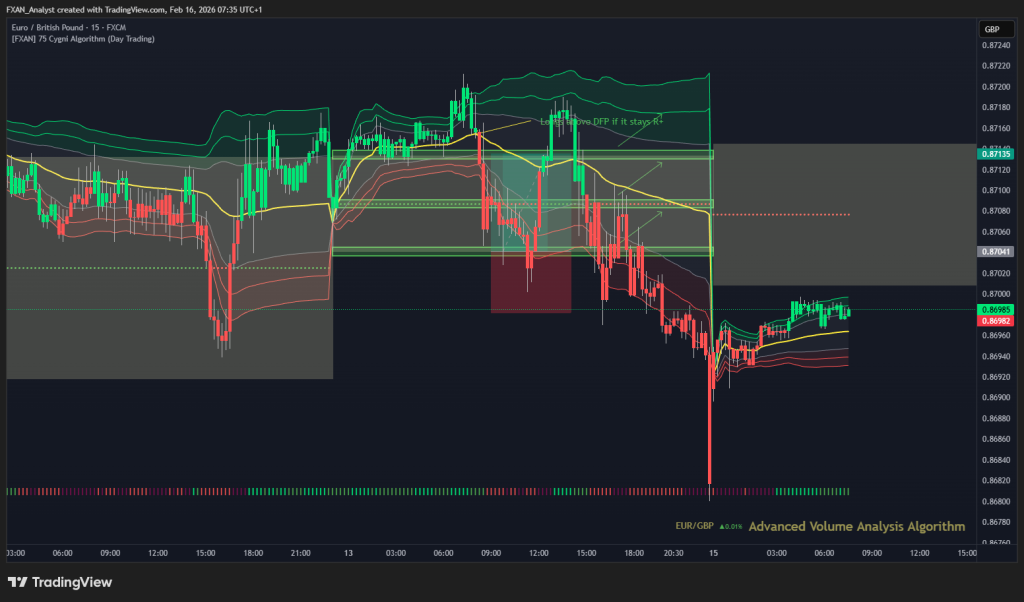Screen dimensions: 1024x602
Task: Click the TradingView logo icon
Action: pyautogui.click(x=17, y=582)
